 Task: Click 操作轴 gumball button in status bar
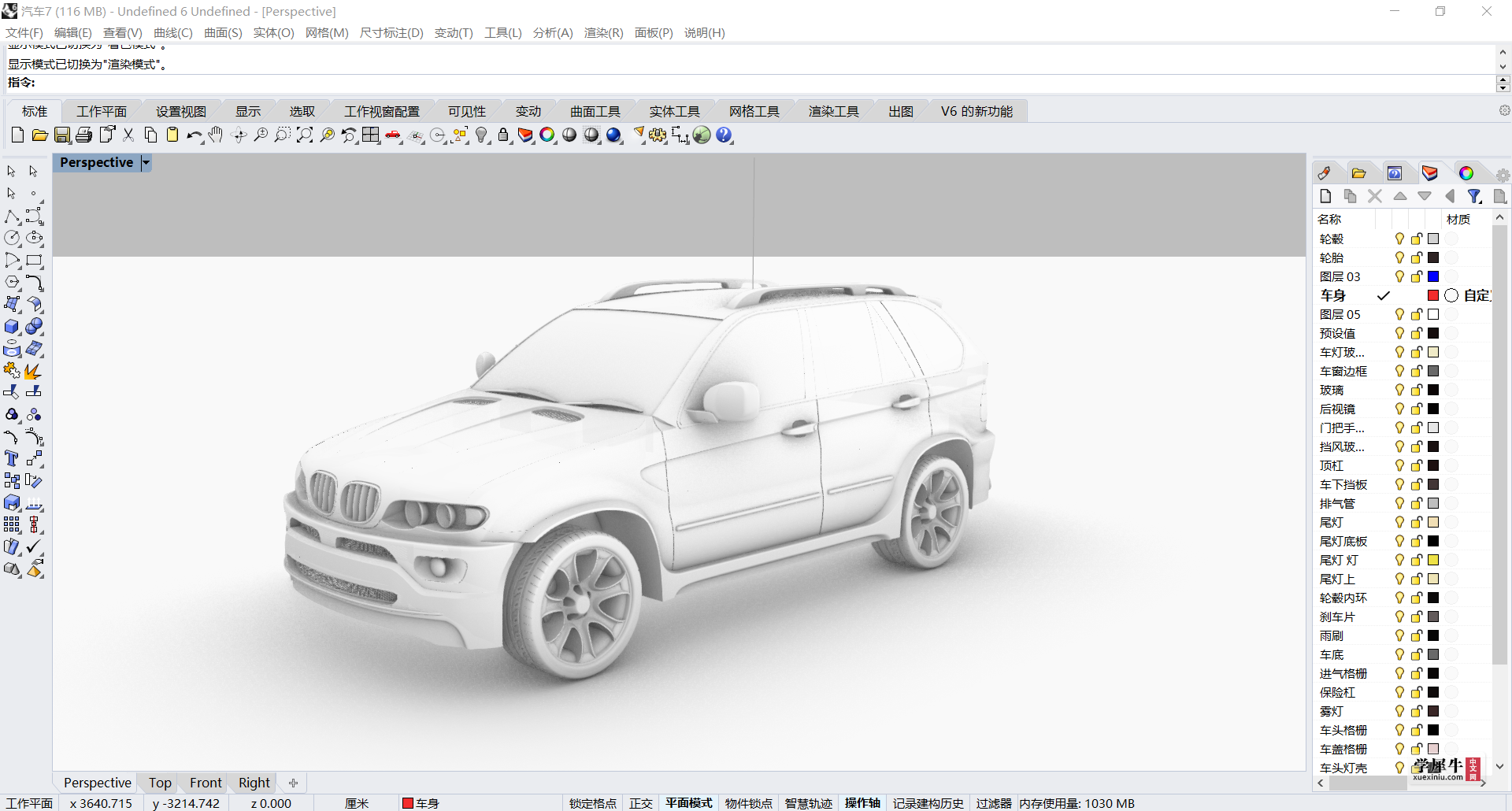[x=862, y=803]
